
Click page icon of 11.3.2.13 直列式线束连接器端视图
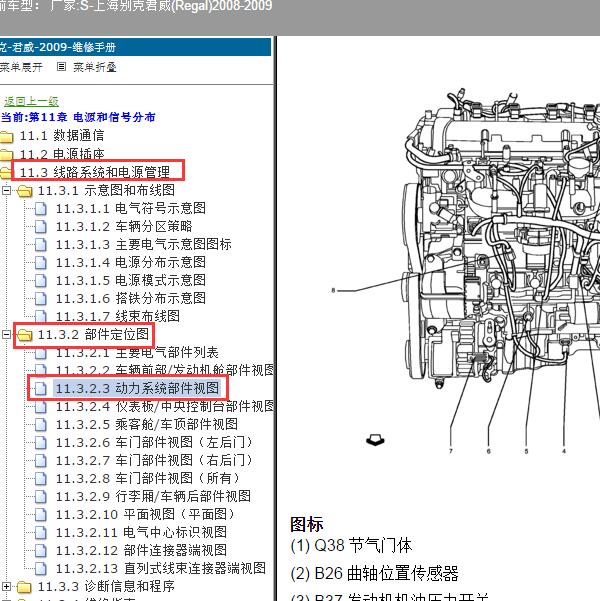click(41, 569)
